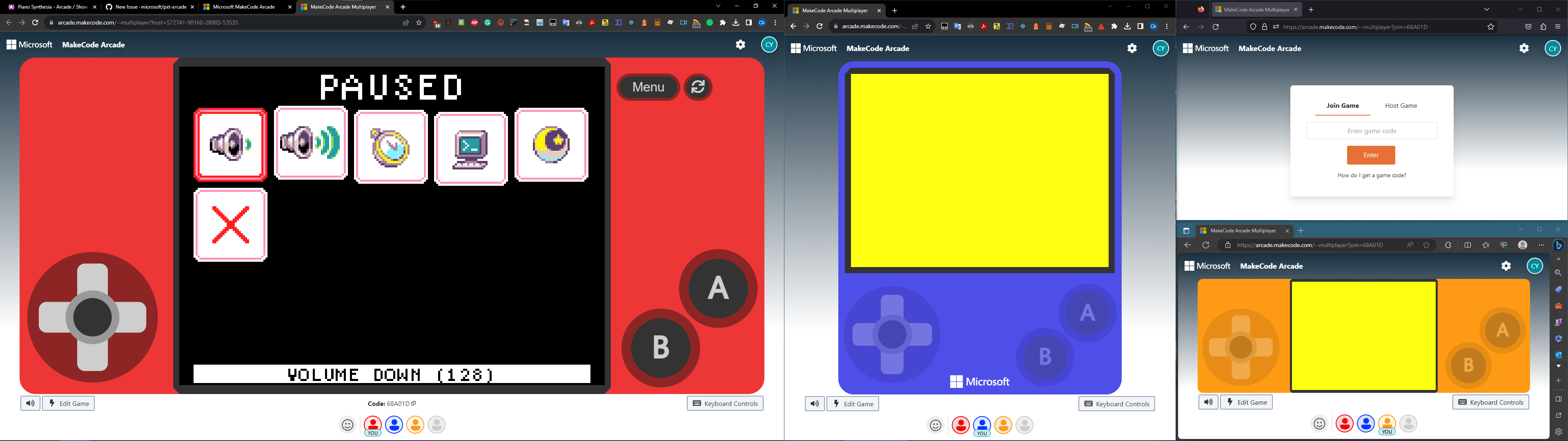Open the stopwatch option in pause menu
Image resolution: width=1568 pixels, height=441 pixels.
391,146
